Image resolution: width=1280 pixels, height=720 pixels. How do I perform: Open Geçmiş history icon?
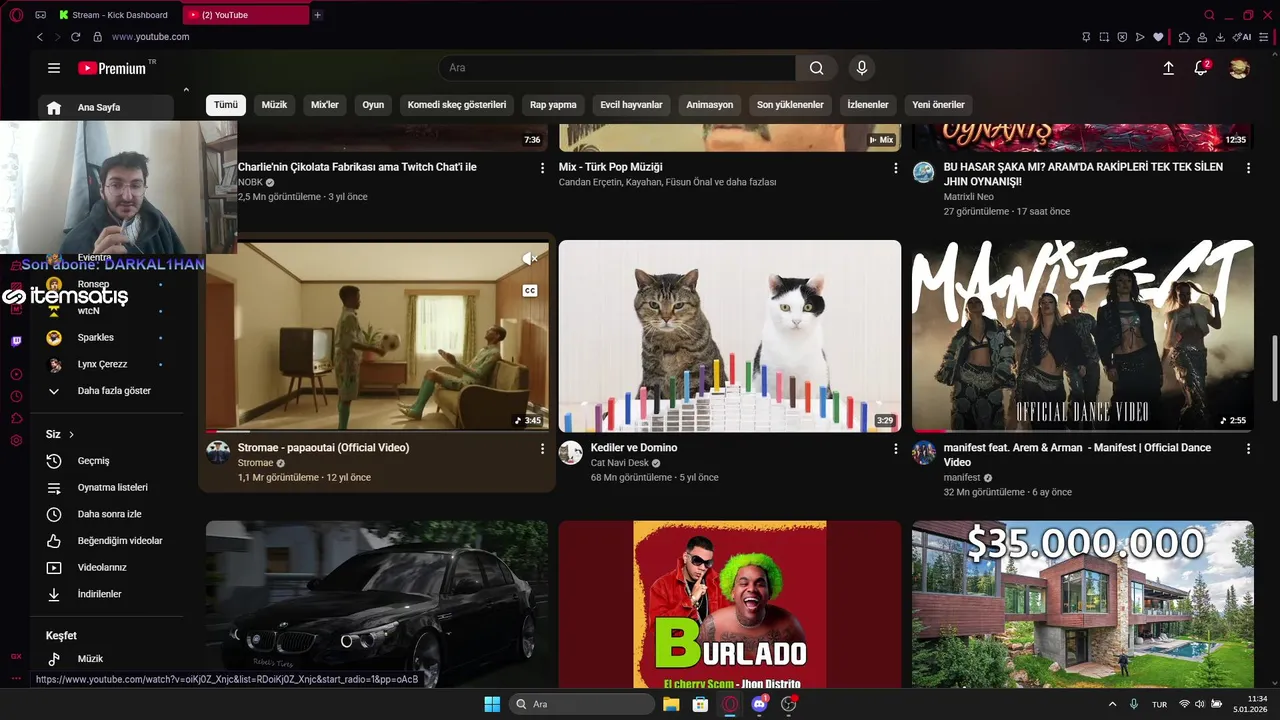tap(54, 461)
